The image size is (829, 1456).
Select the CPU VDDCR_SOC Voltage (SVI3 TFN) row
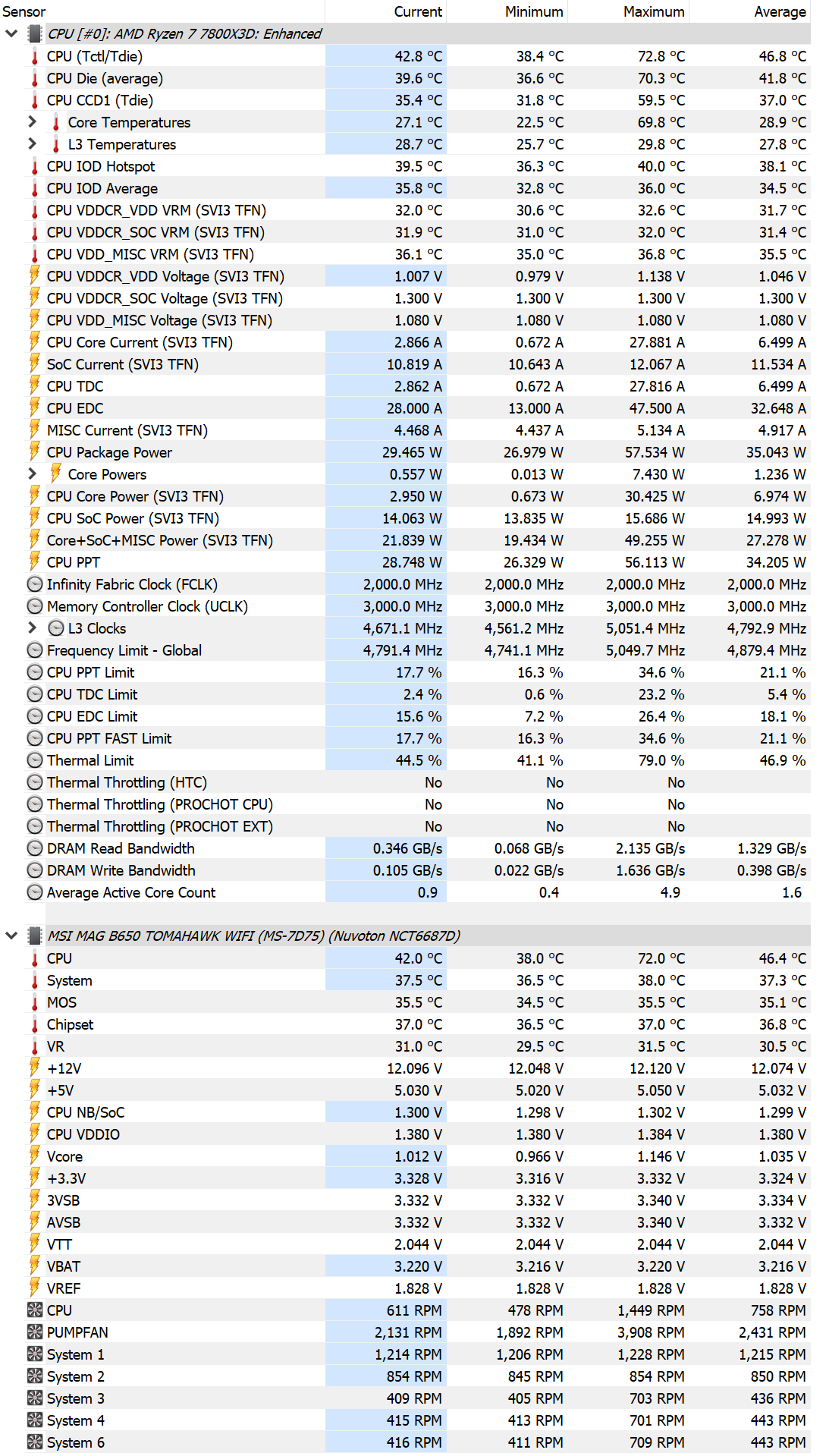(405, 298)
